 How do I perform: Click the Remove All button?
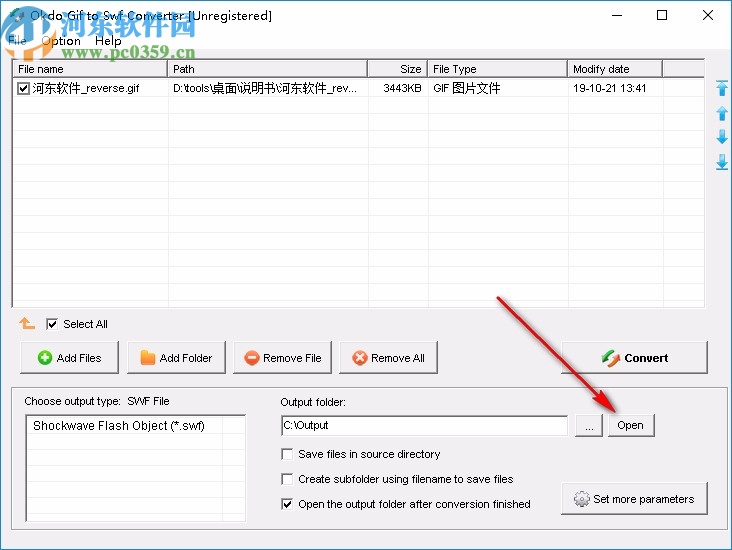(388, 358)
